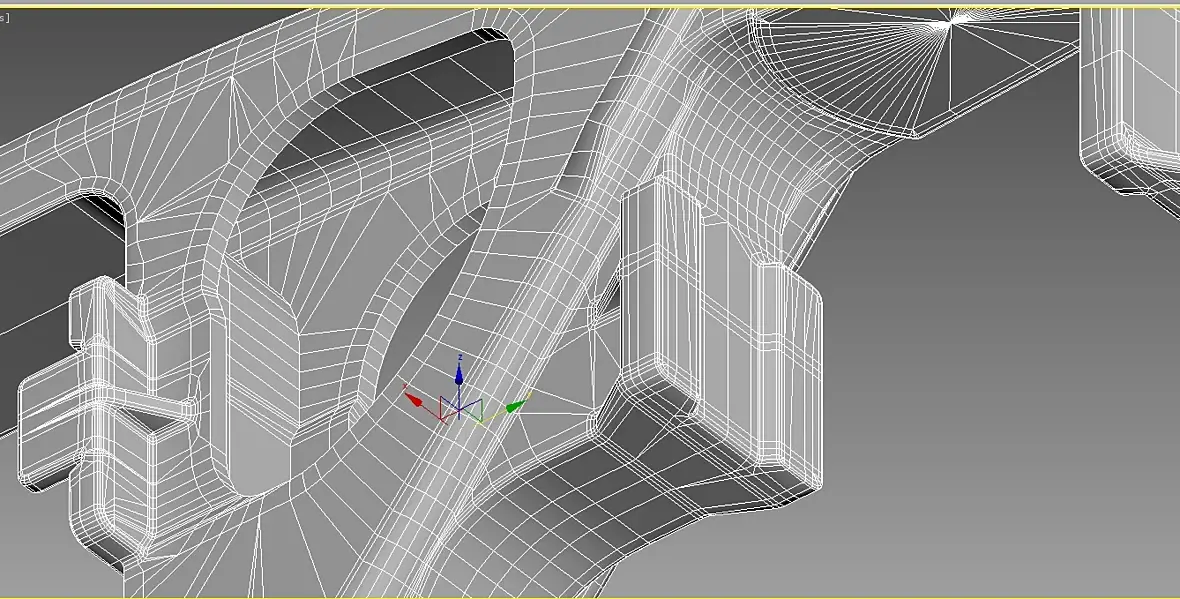Grab the red X-axis gizmo arrow

coord(414,399)
